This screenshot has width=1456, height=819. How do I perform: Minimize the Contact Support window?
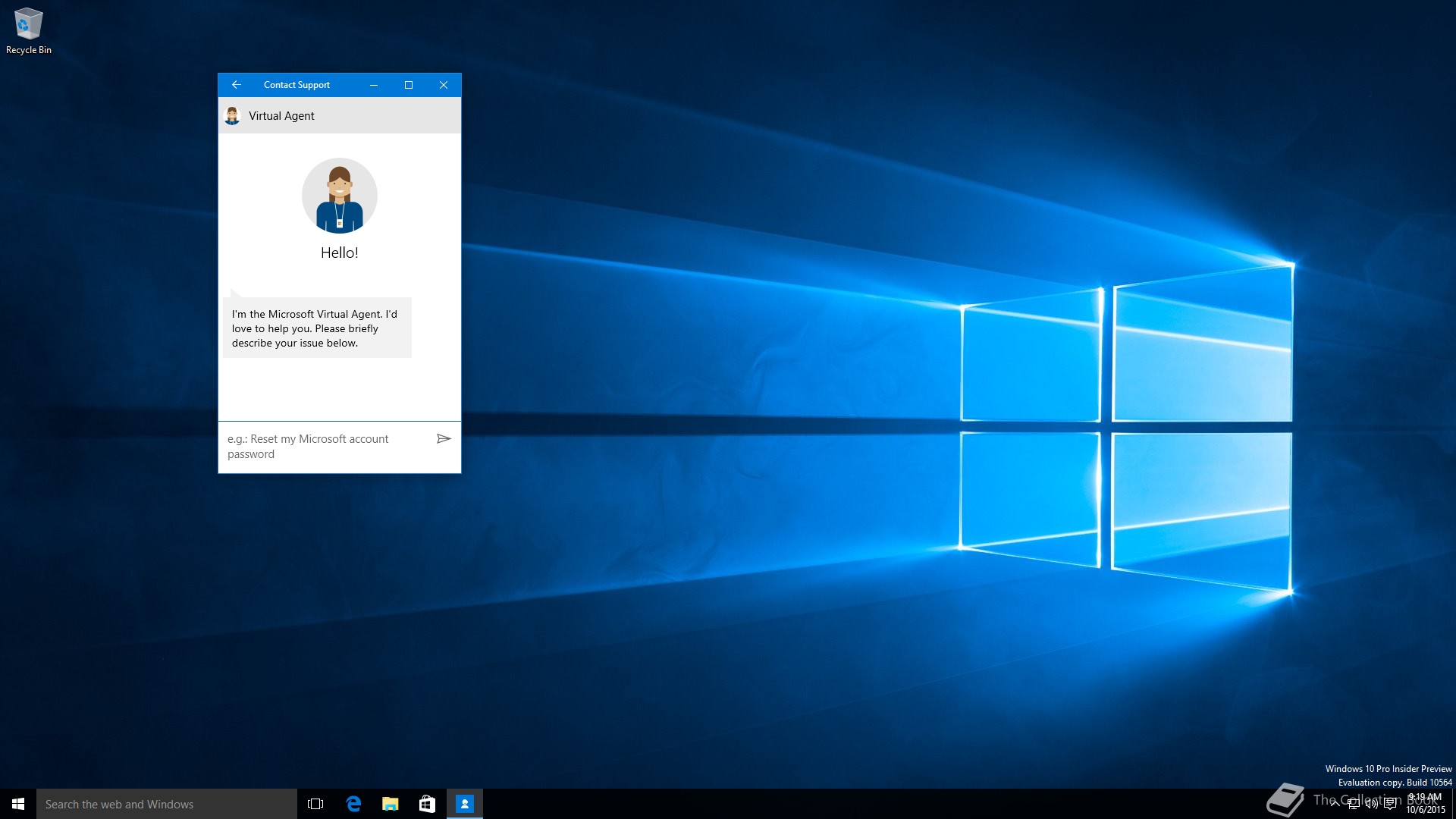click(x=374, y=85)
